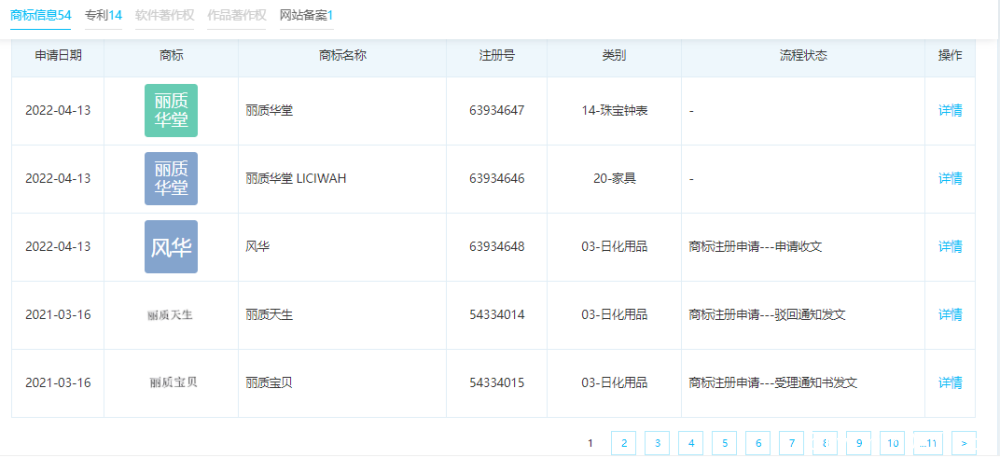Open the green 丽质华堂 trademark logo

171,110
